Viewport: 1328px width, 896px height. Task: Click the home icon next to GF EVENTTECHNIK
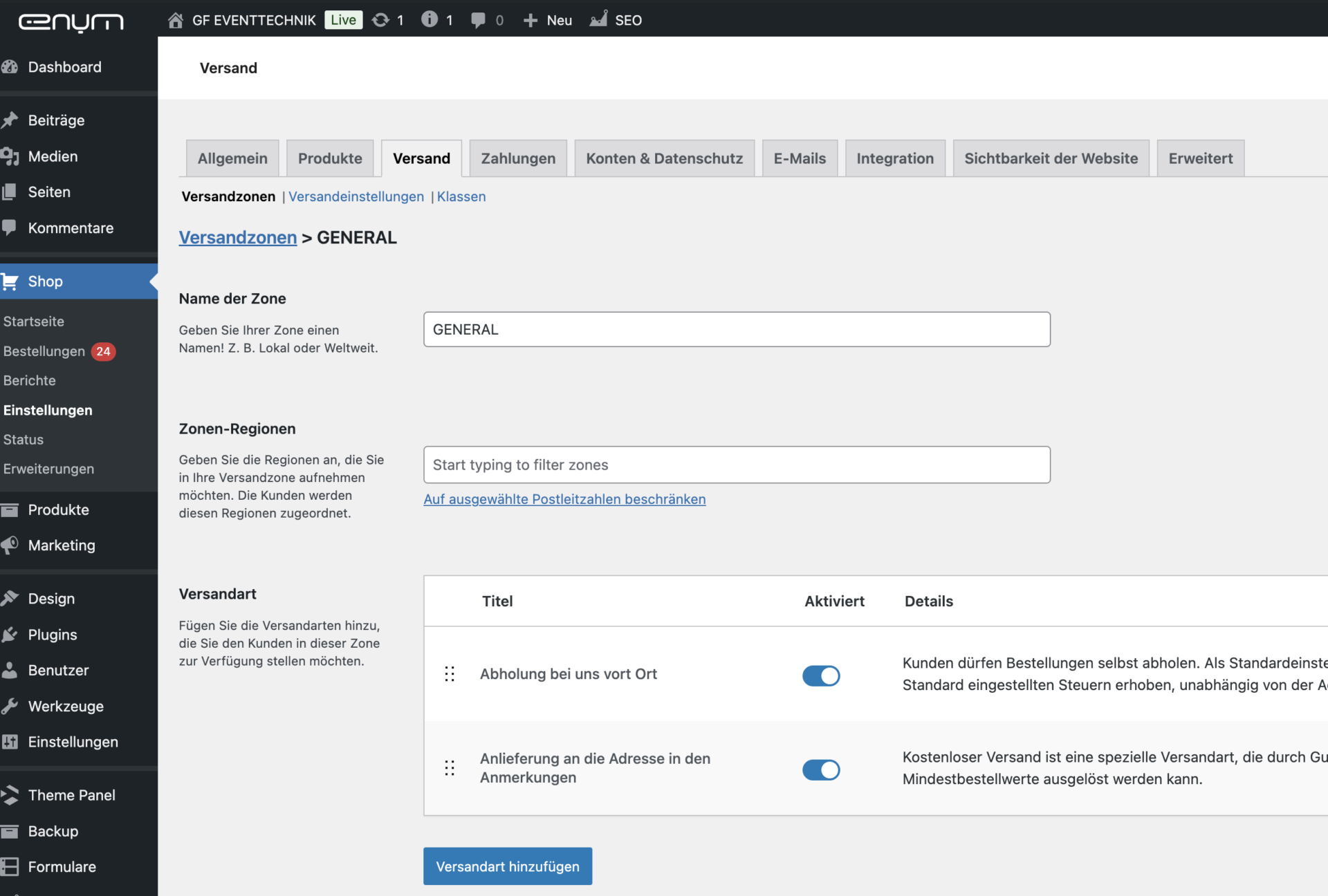tap(175, 20)
